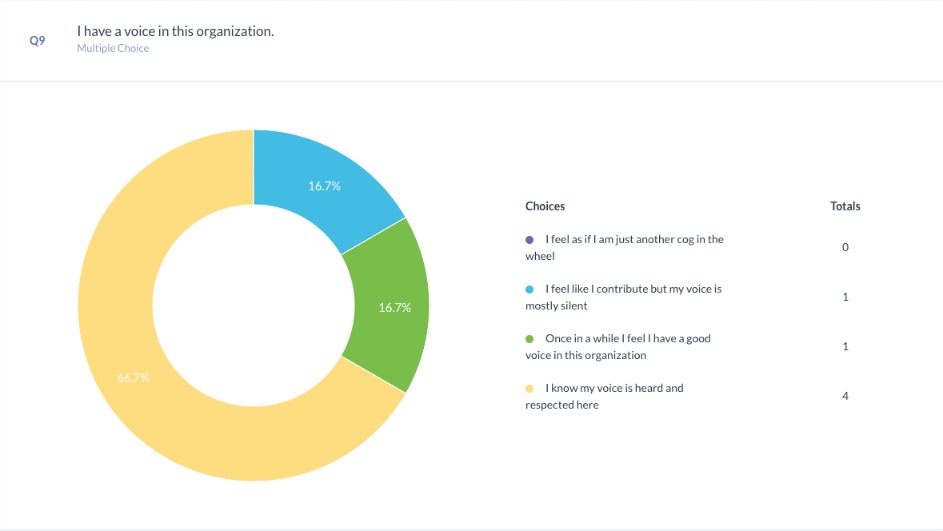The image size is (943, 531).
Task: Select the 'Once in a while' choice text
Action: tap(620, 347)
